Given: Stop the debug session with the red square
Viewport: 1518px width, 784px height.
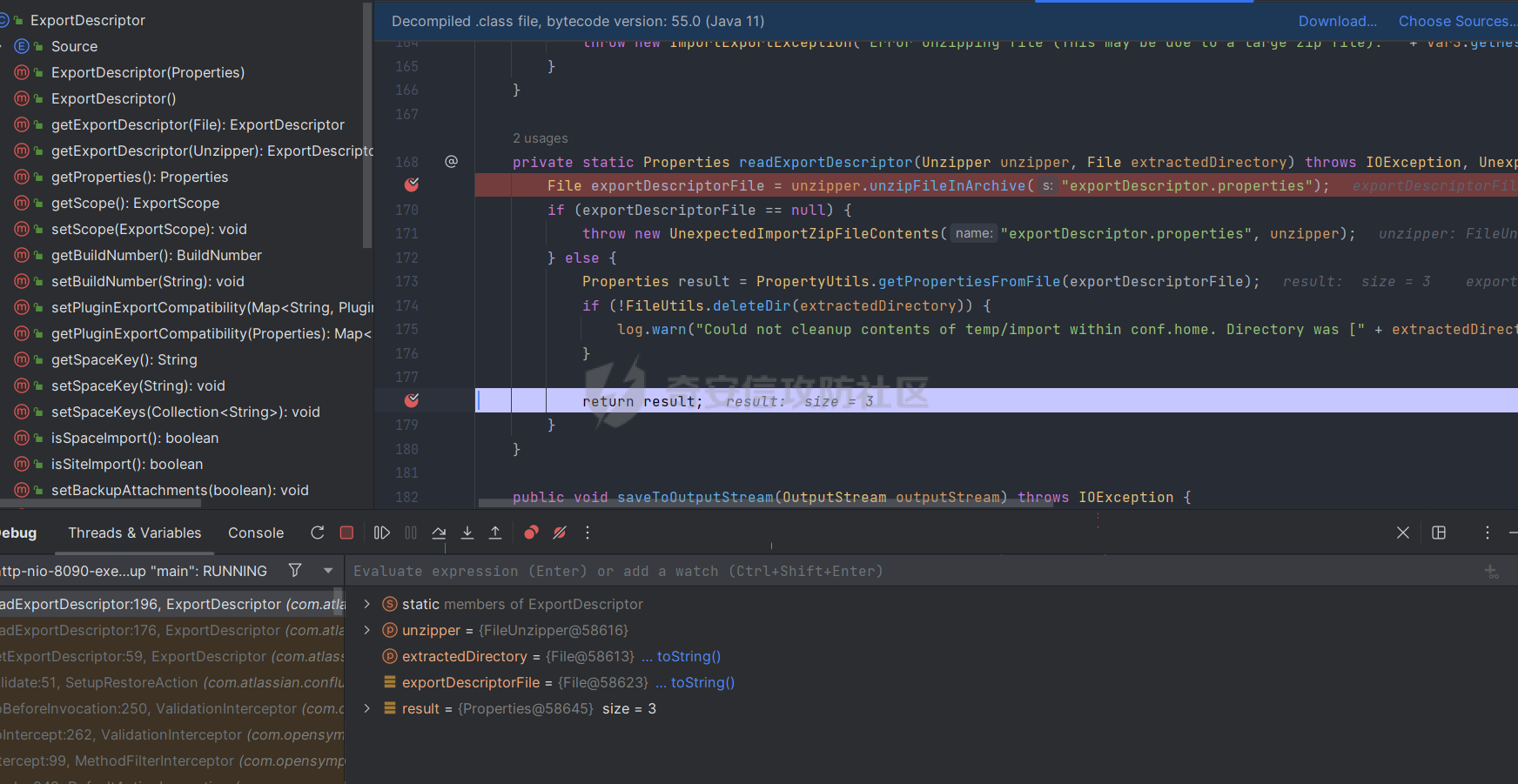Looking at the screenshot, I should (346, 533).
